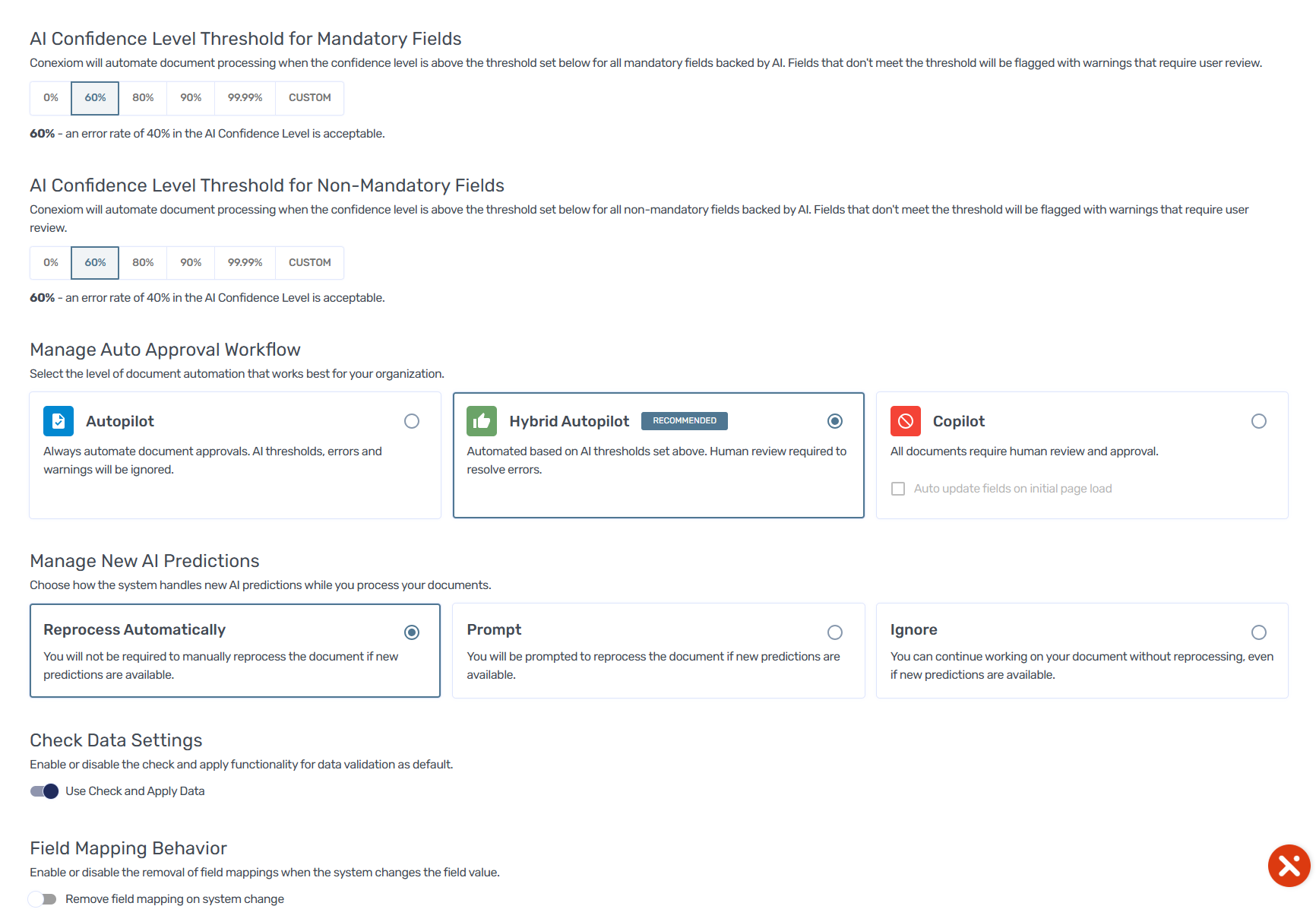Set mandatory fields threshold to 90%
Screen dimensions: 1316x922
pos(191,98)
